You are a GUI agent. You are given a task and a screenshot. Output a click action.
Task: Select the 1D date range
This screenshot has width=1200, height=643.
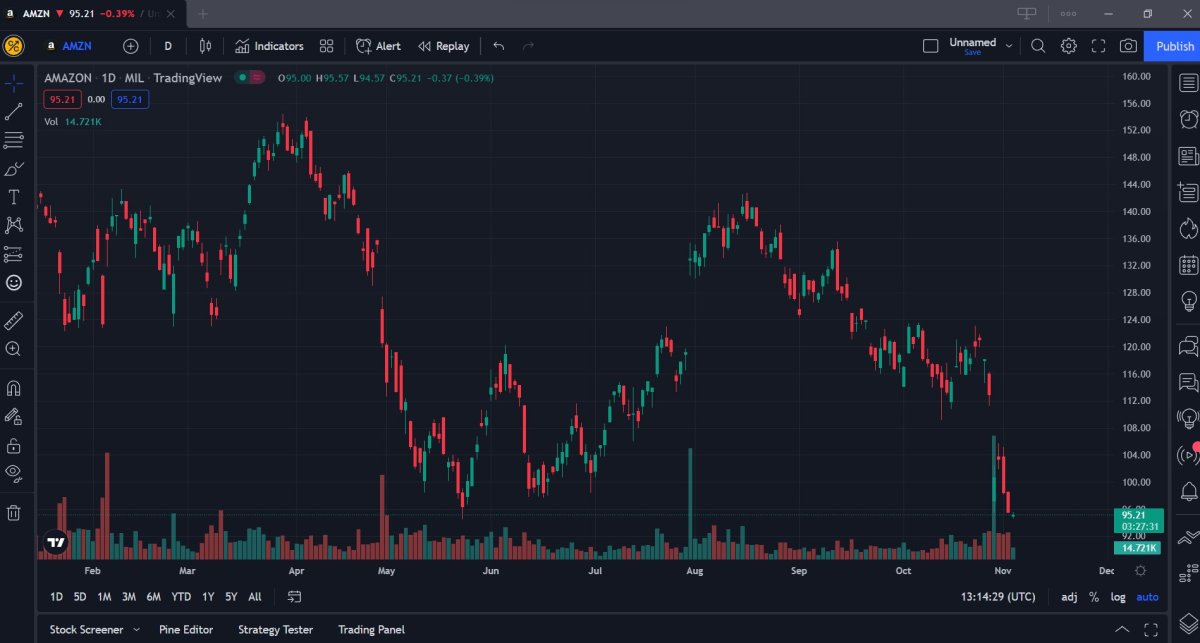56,597
